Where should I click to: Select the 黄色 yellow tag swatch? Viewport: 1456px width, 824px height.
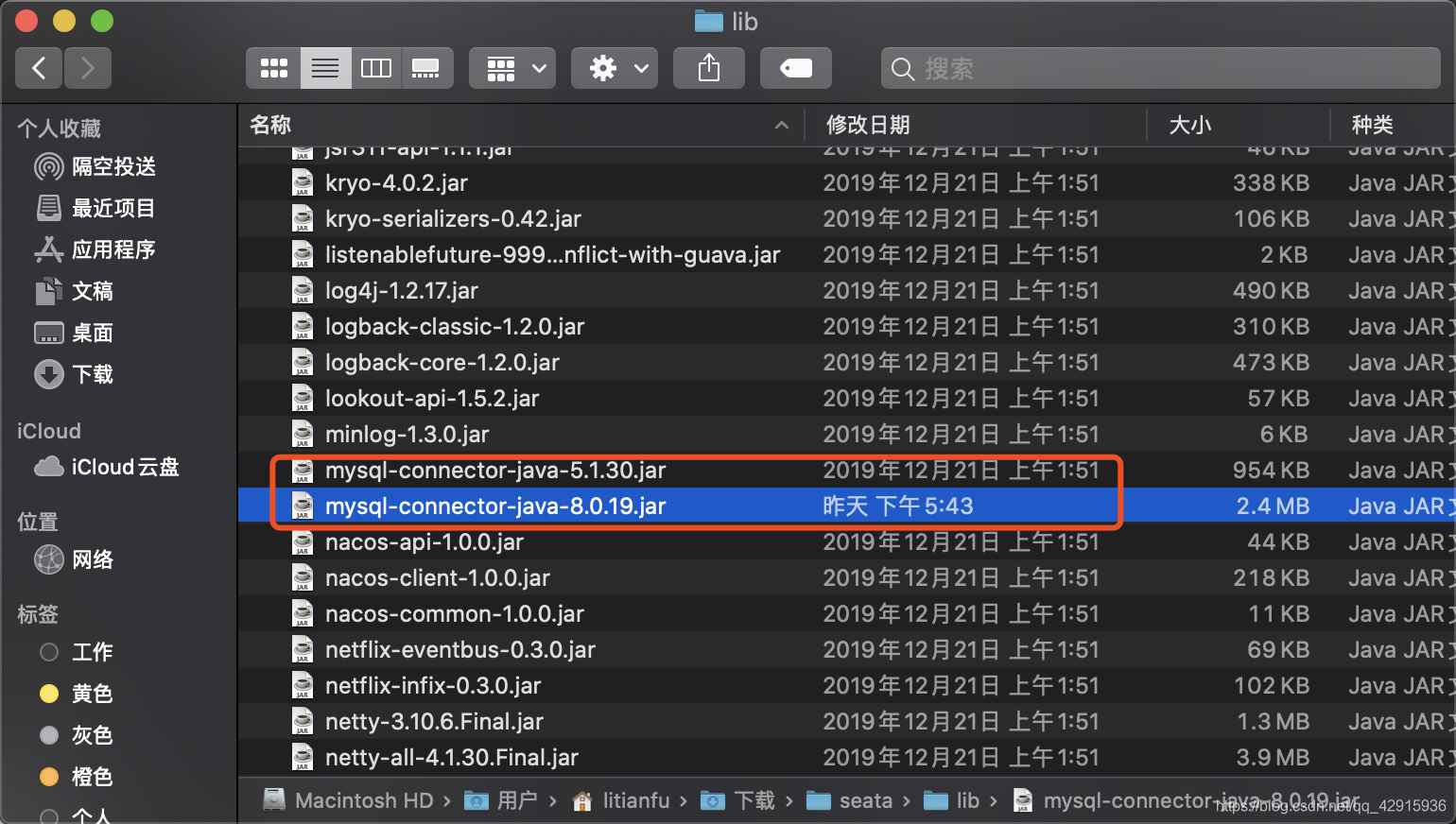48,694
